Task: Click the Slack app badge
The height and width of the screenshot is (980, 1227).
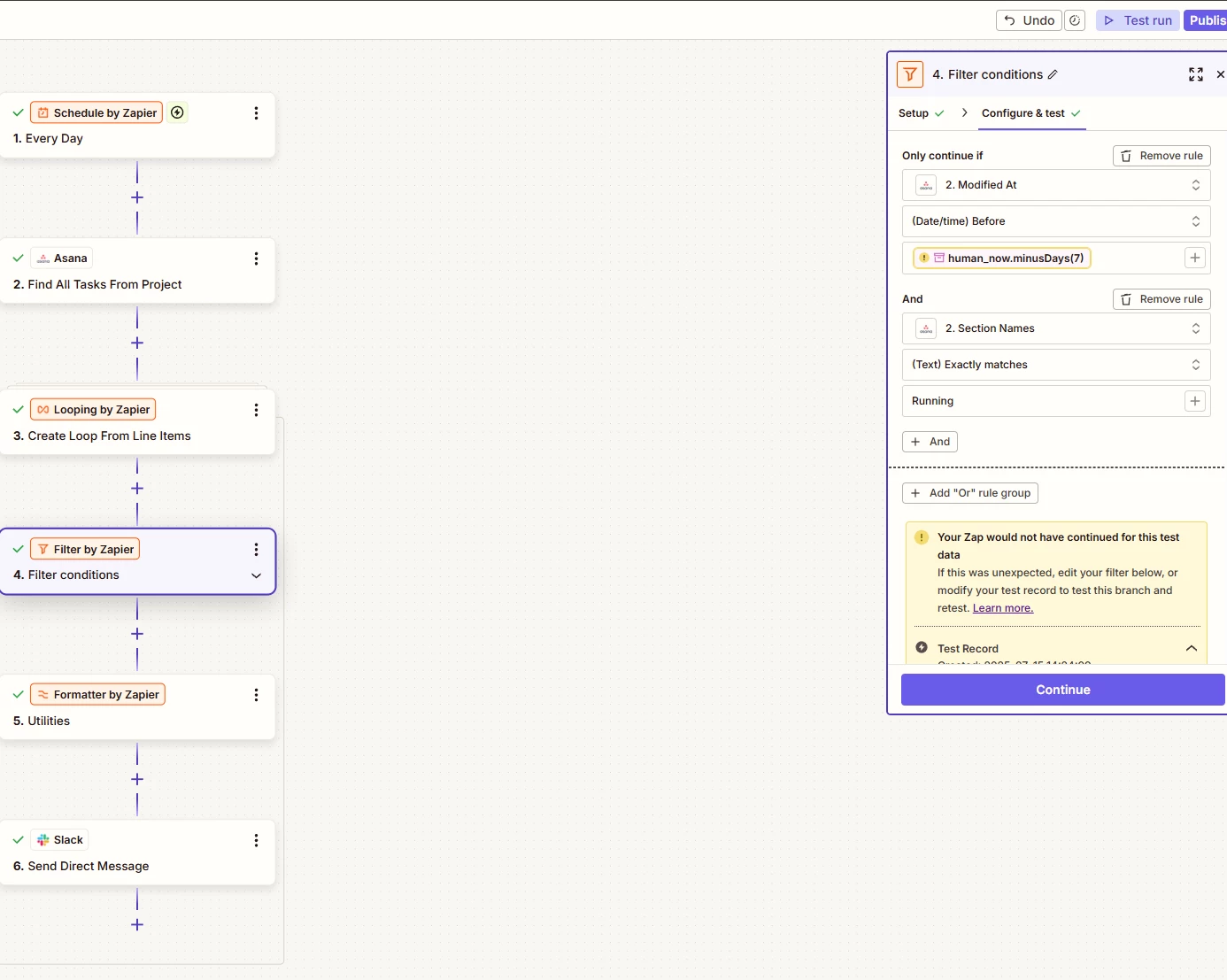Action: 59,840
